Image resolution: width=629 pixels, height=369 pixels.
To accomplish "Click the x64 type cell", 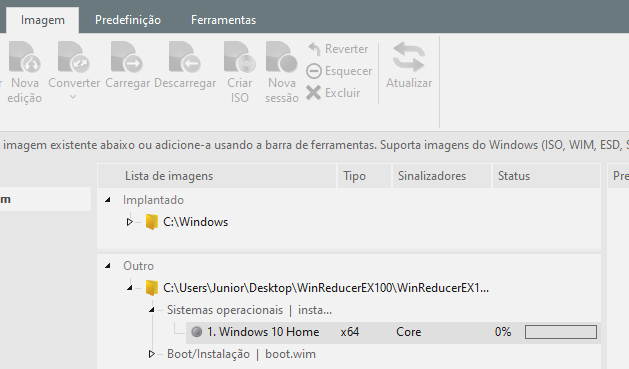I will pos(350,332).
